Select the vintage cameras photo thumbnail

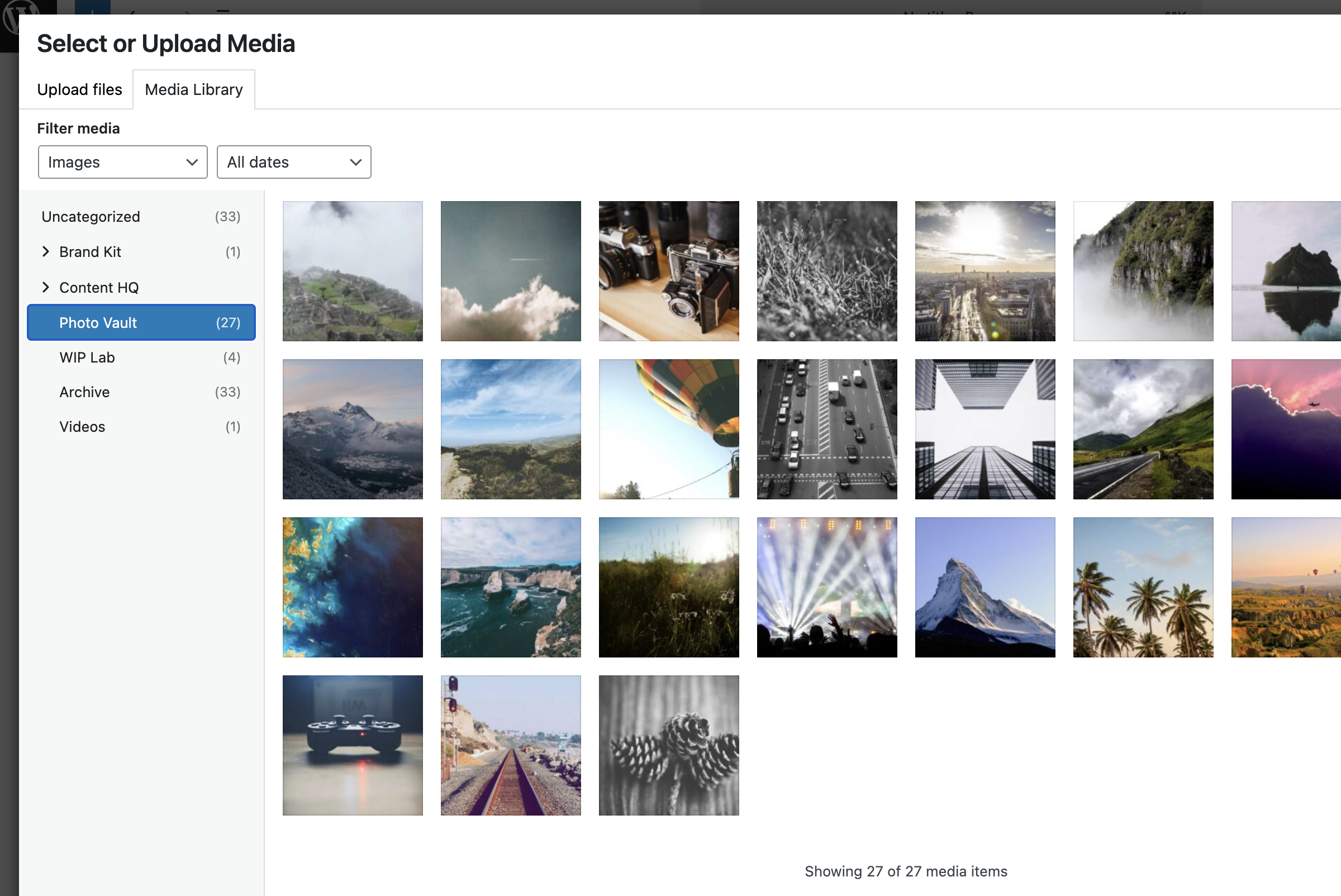pos(669,271)
